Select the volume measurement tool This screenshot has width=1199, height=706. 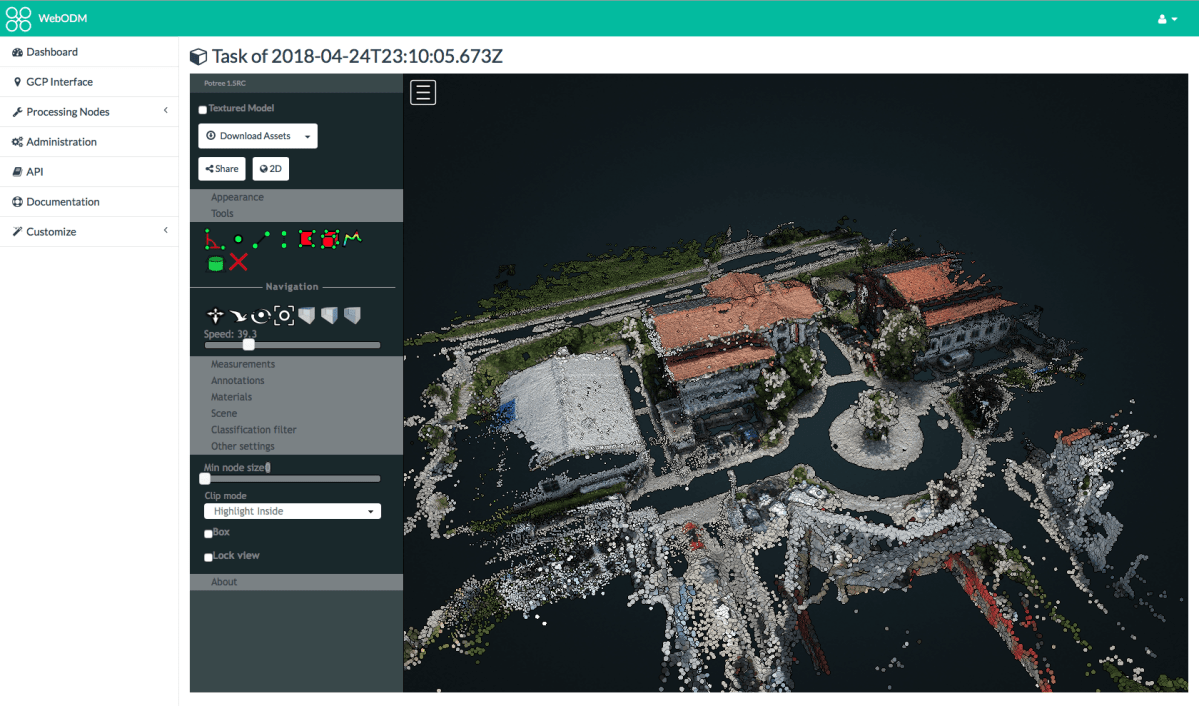[330, 238]
